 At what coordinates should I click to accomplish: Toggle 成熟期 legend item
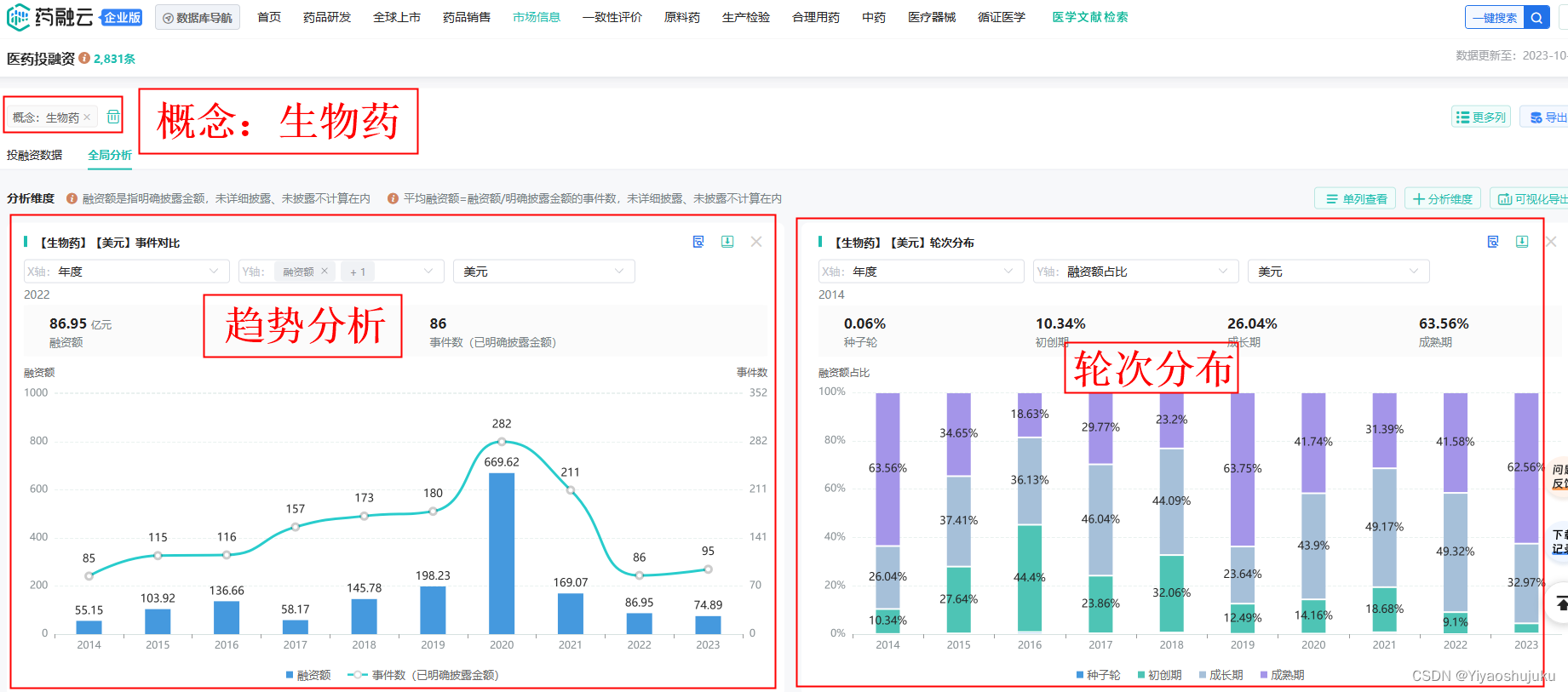pos(1282,675)
